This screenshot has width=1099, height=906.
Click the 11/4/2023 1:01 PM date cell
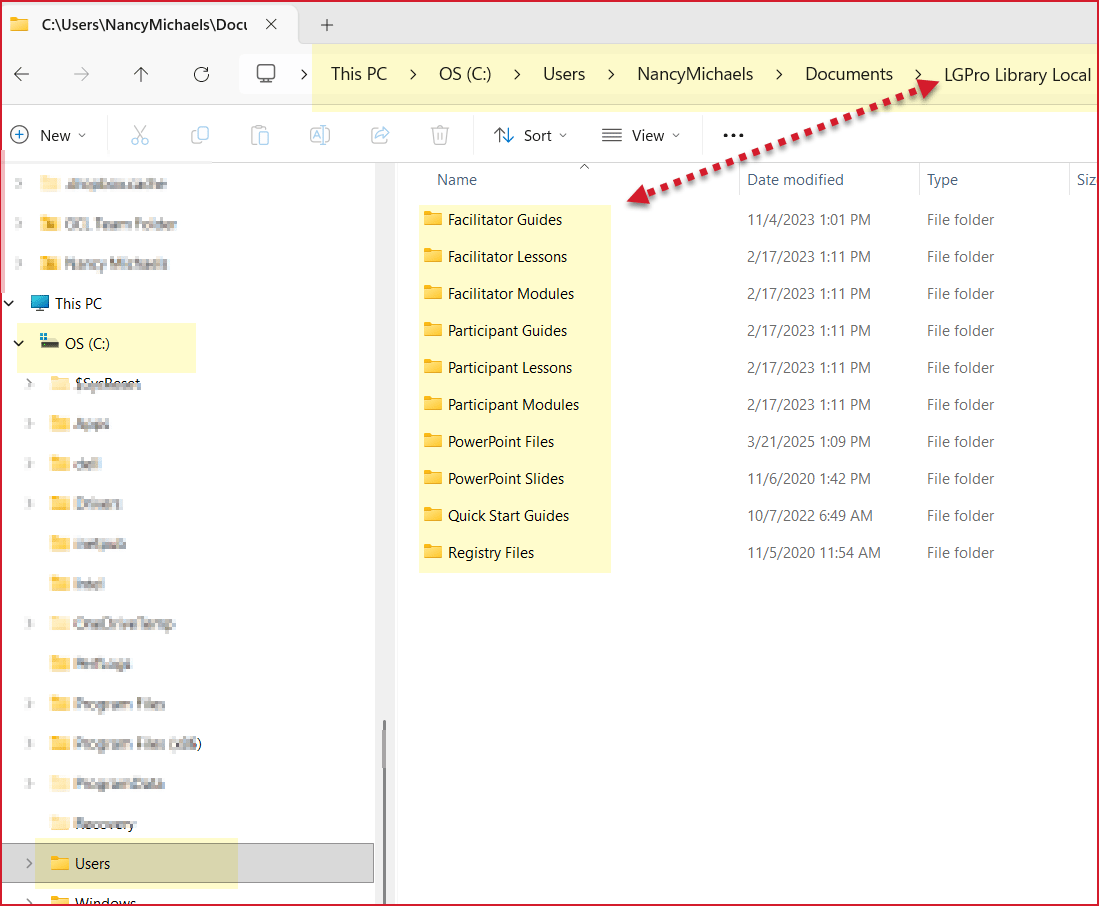tap(809, 220)
